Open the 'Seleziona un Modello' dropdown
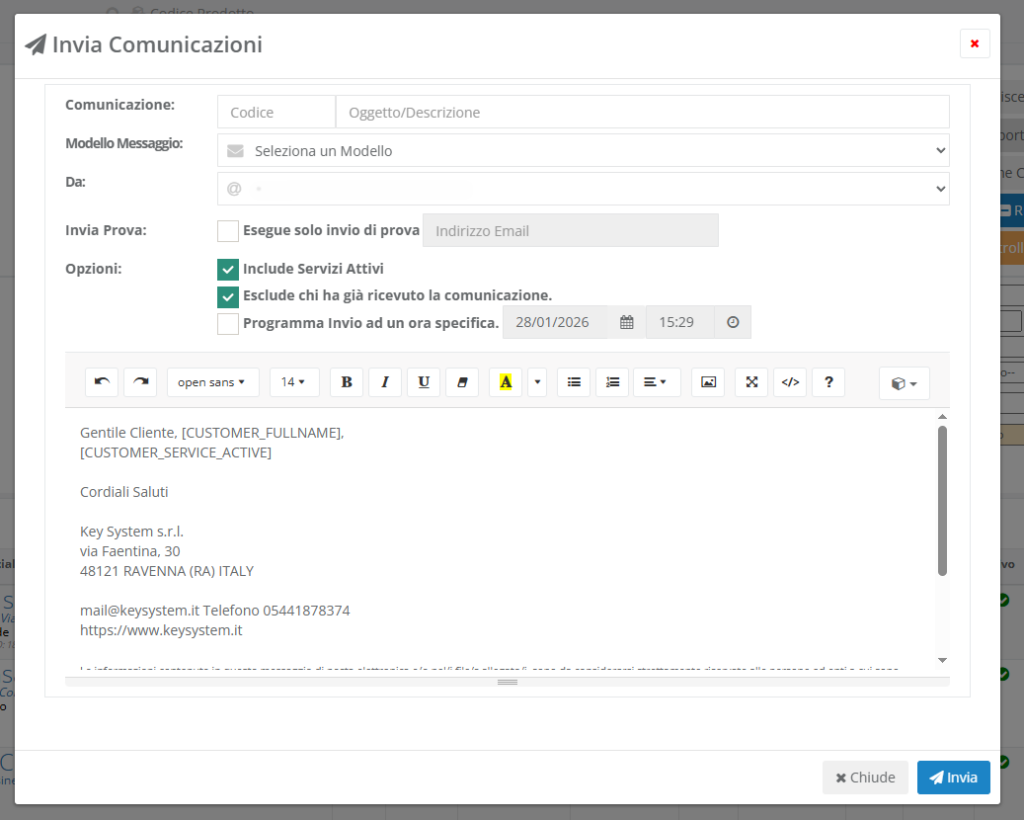 (x=583, y=151)
